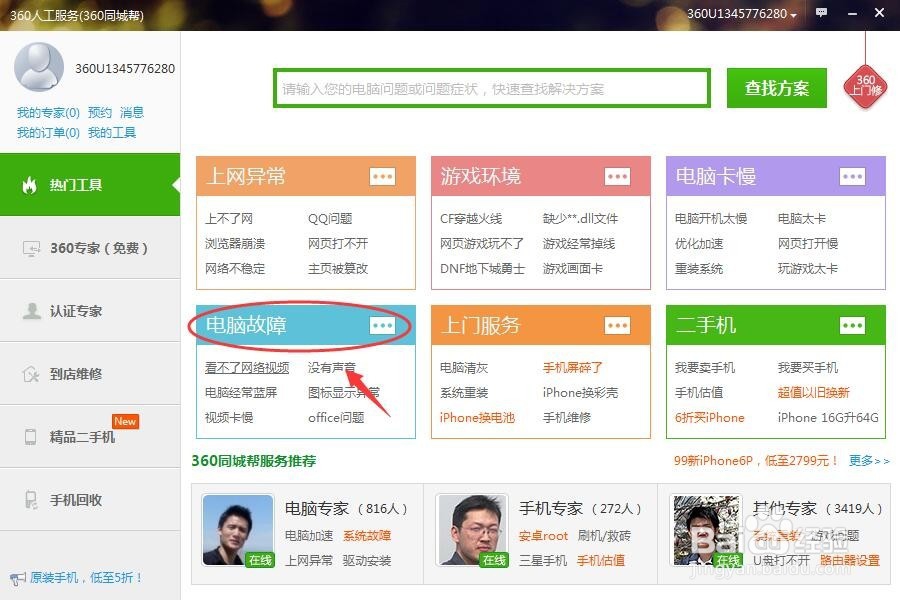Viewport: 900px width, 600px height.
Task: Select 电脑清灰 service
Action: click(x=464, y=367)
